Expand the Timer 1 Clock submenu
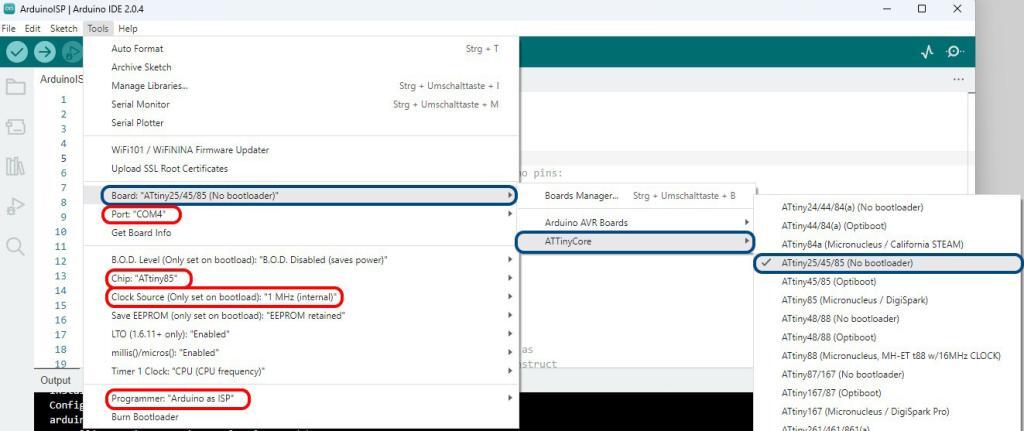The height and width of the screenshot is (431, 1024). (x=301, y=371)
